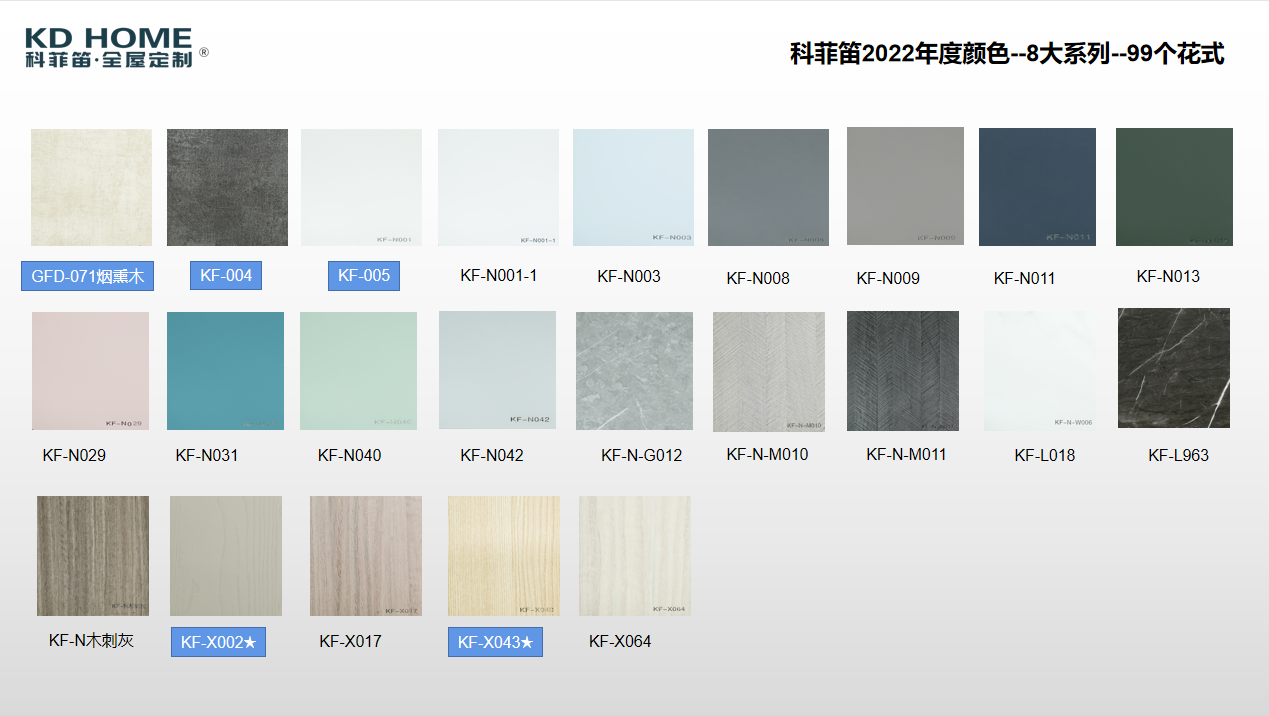Select the KF-N013 caption text
Image resolution: width=1269 pixels, height=716 pixels.
tap(1168, 276)
